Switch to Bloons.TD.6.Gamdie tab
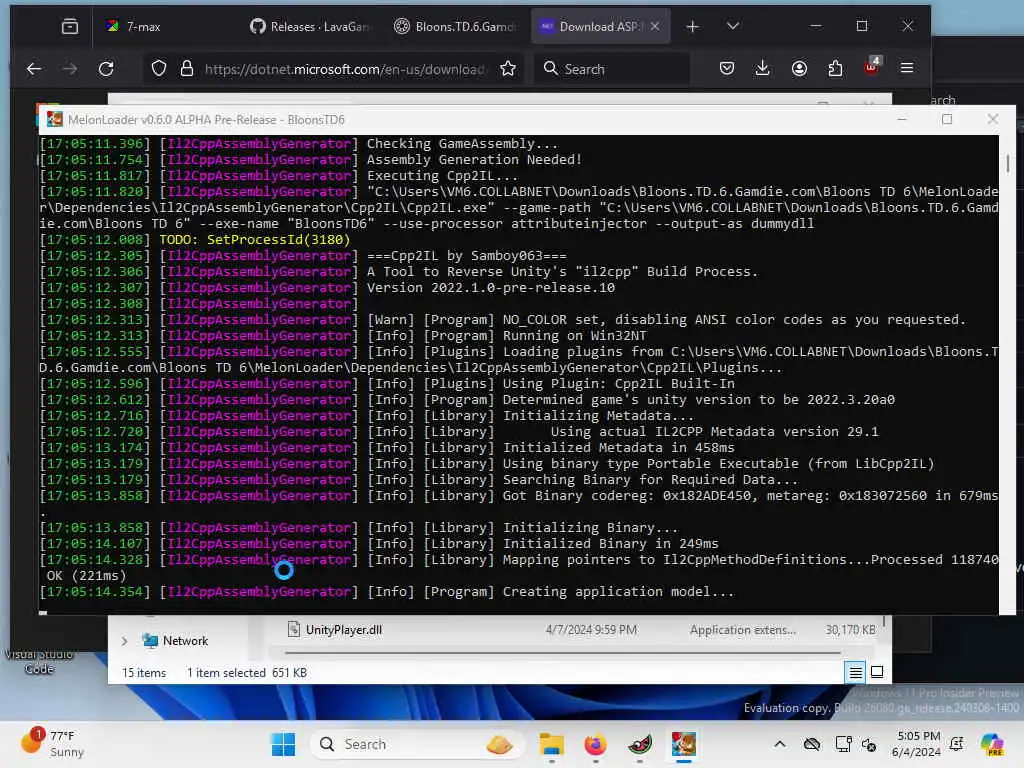The image size is (1024, 768). click(455, 26)
